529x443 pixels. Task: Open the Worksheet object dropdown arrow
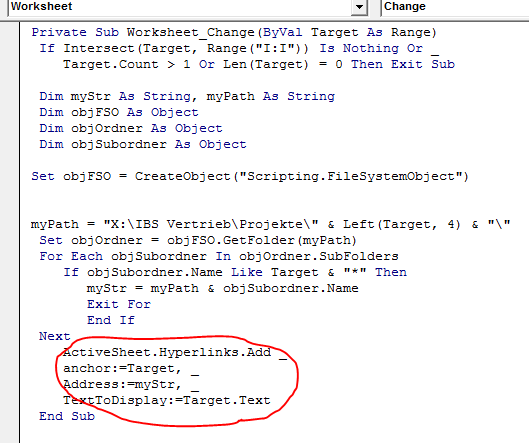359,7
